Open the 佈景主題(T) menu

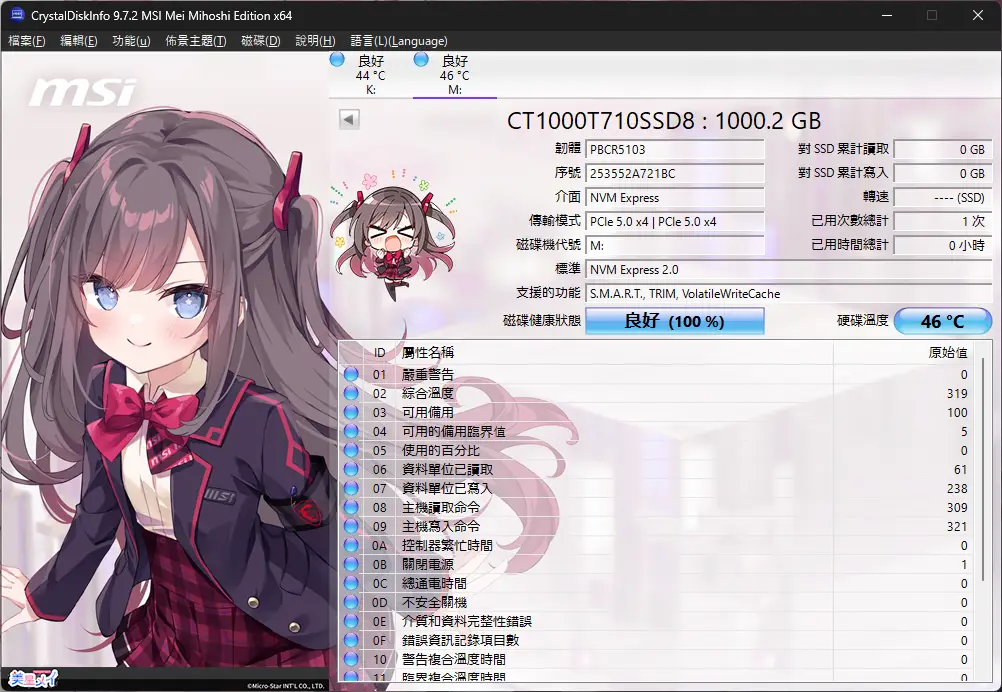pos(196,41)
